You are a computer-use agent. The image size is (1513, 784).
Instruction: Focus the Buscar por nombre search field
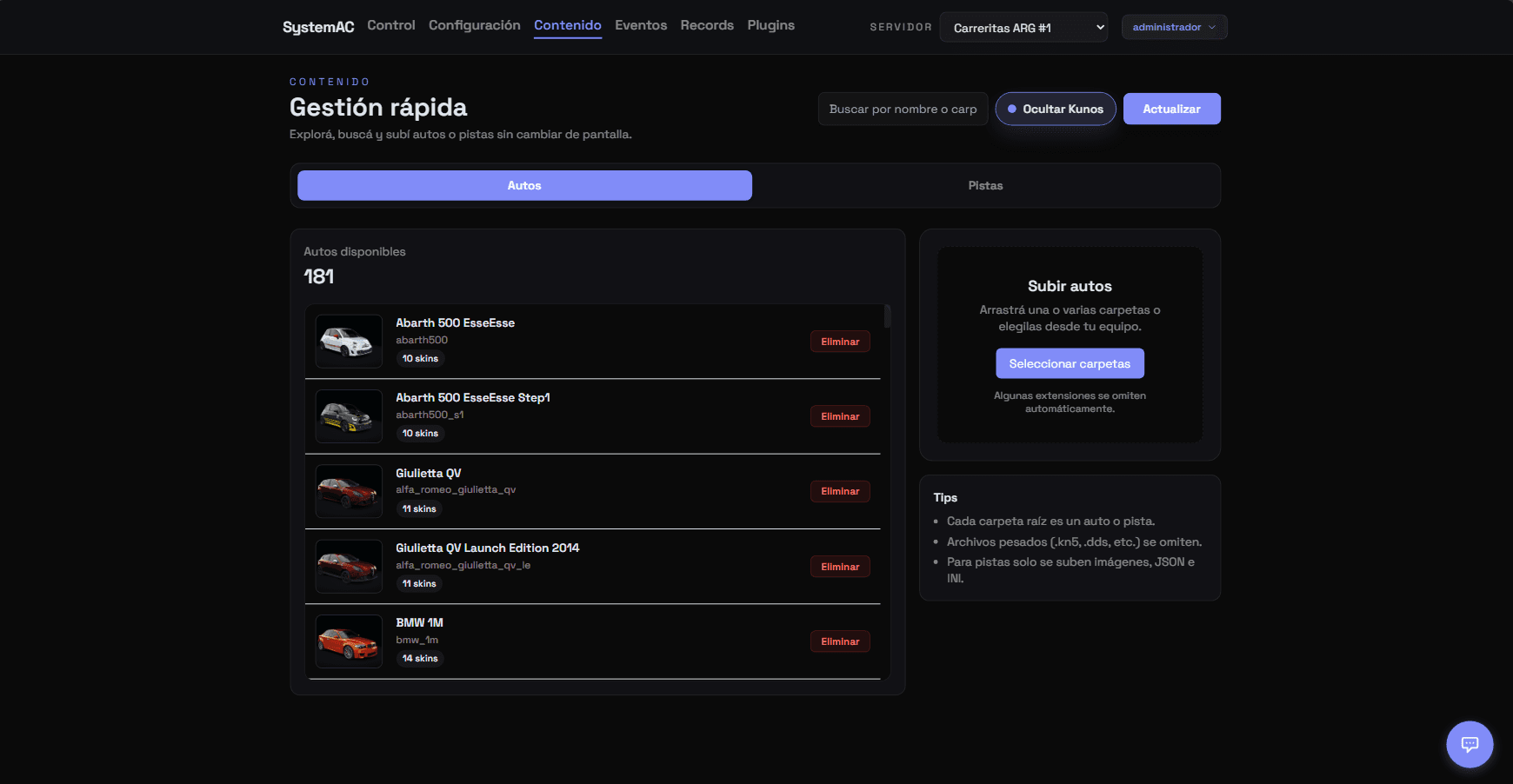[x=903, y=109]
